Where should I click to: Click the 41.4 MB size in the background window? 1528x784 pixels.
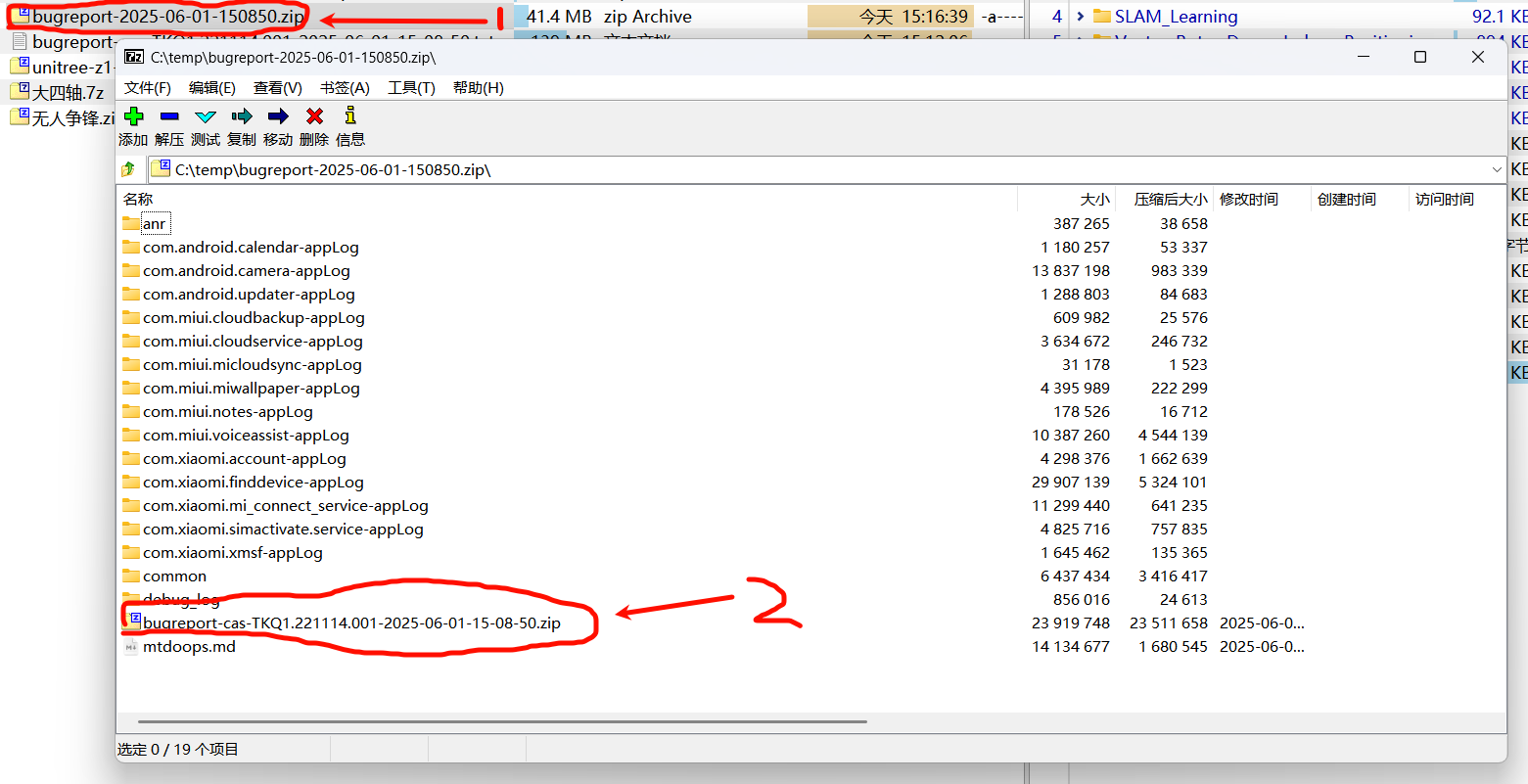pos(559,17)
